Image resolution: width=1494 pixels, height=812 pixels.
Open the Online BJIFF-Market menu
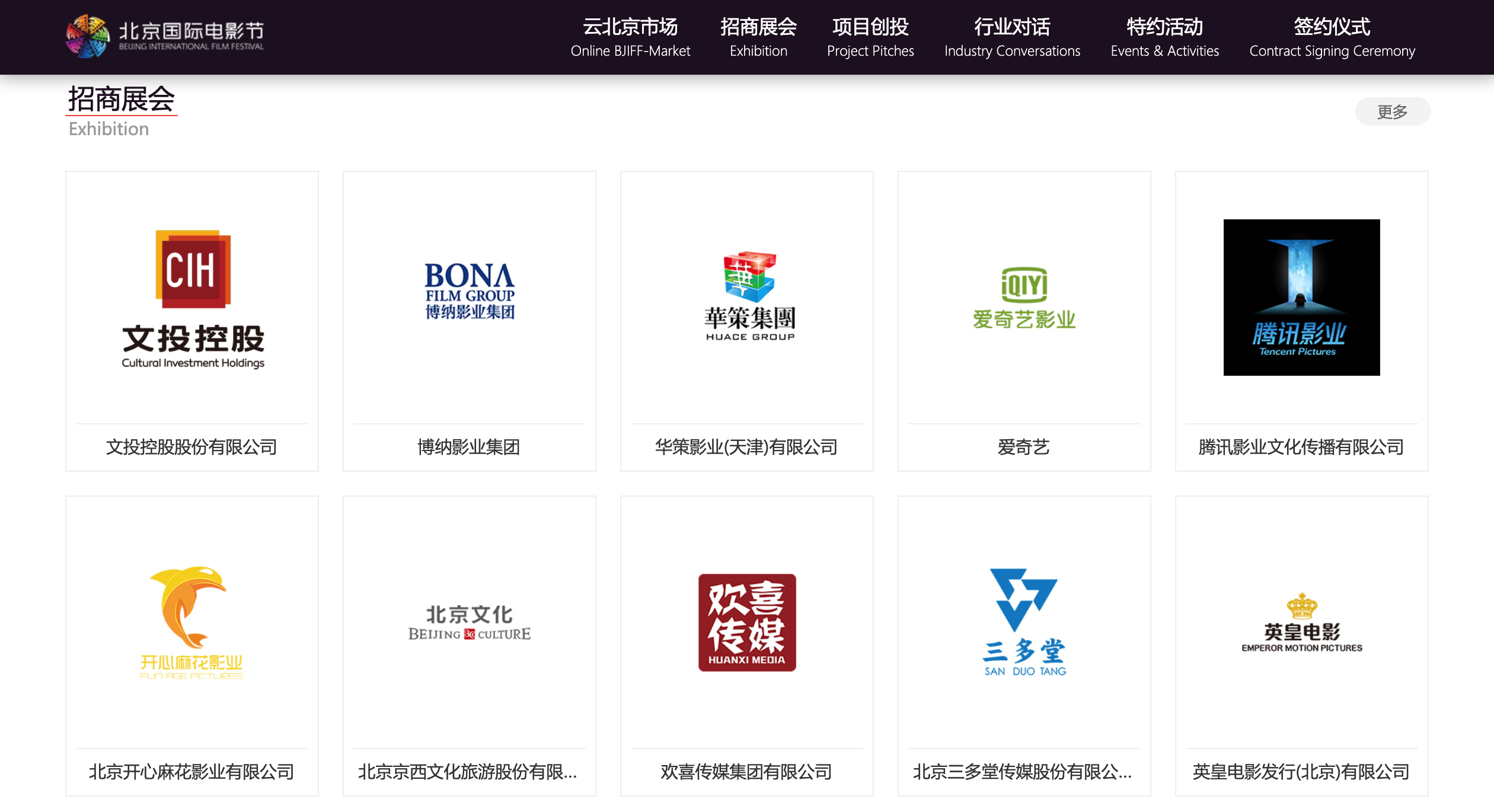(630, 37)
